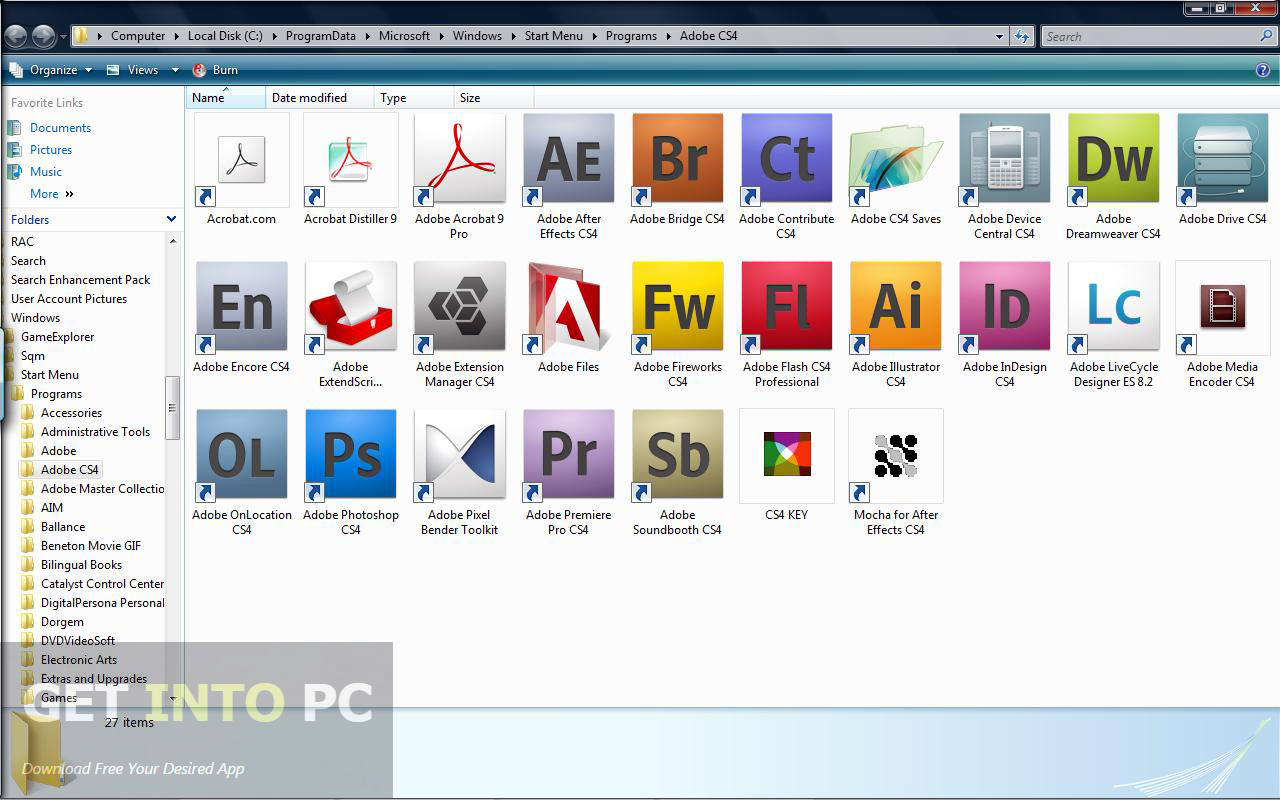Image resolution: width=1280 pixels, height=800 pixels.
Task: Click the refresh button beside address bar
Action: 1021,36
